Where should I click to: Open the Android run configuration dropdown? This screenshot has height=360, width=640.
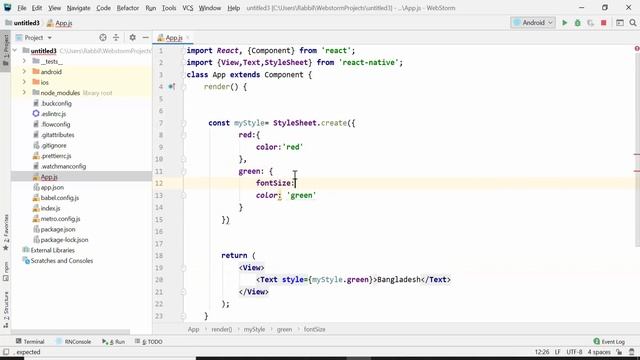pyautogui.click(x=533, y=23)
